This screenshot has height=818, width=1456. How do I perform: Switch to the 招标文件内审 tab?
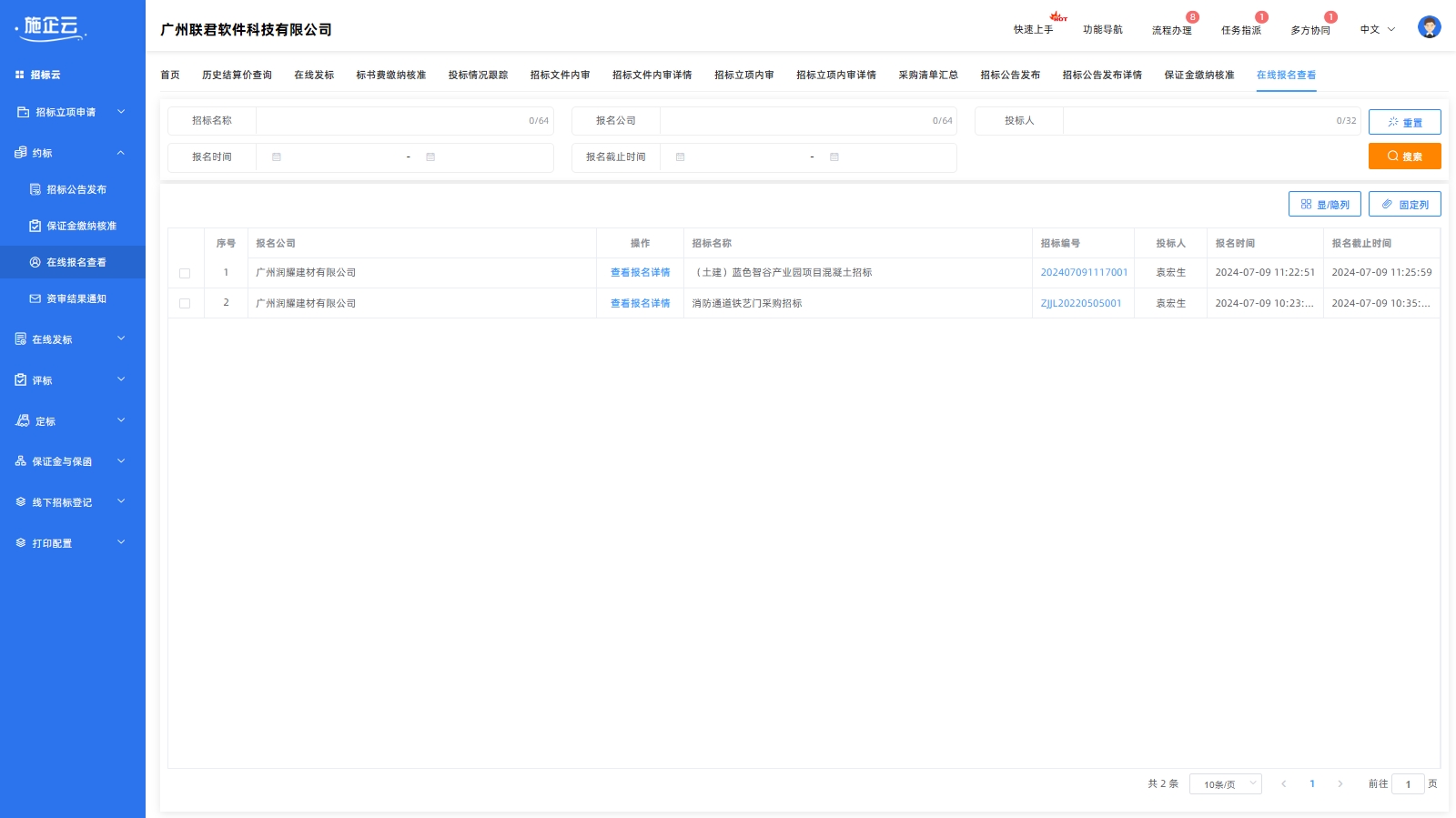click(560, 75)
